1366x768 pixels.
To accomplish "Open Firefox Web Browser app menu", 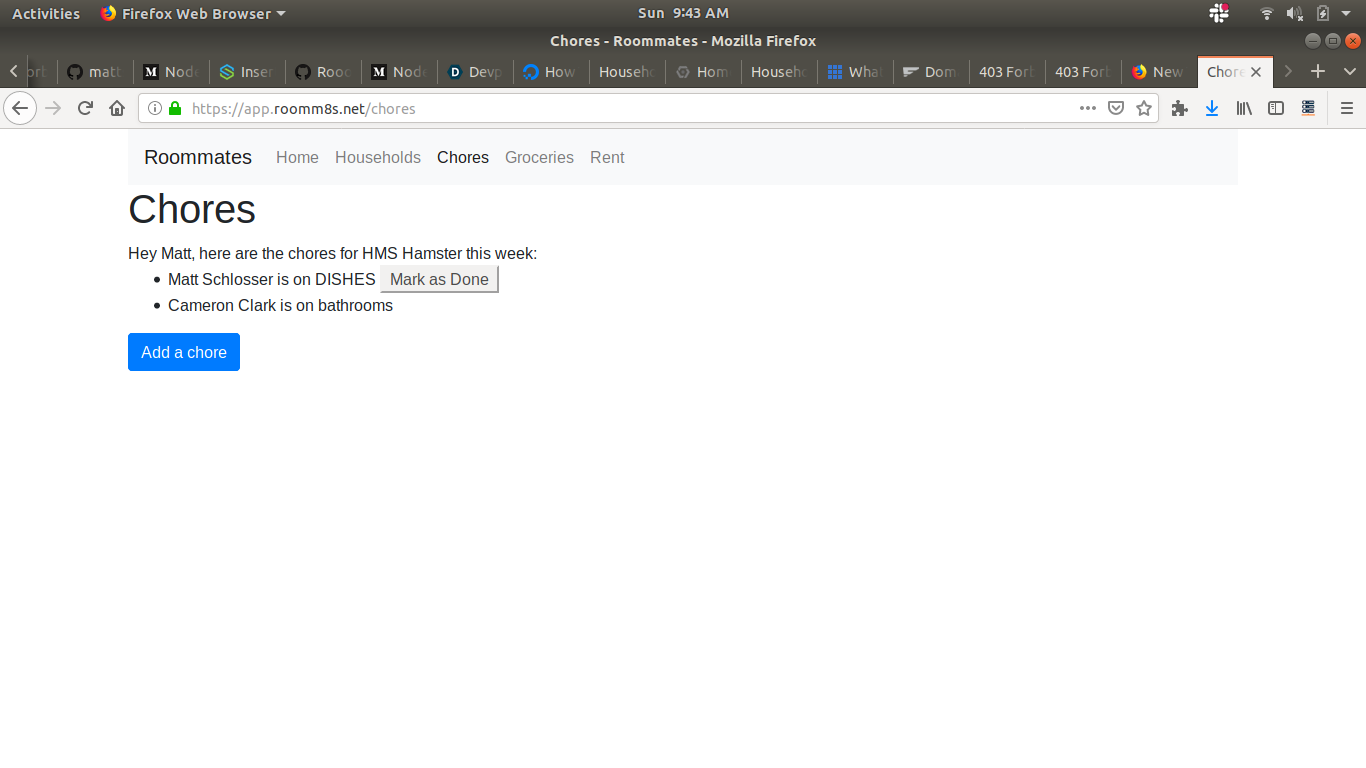I will click(193, 13).
